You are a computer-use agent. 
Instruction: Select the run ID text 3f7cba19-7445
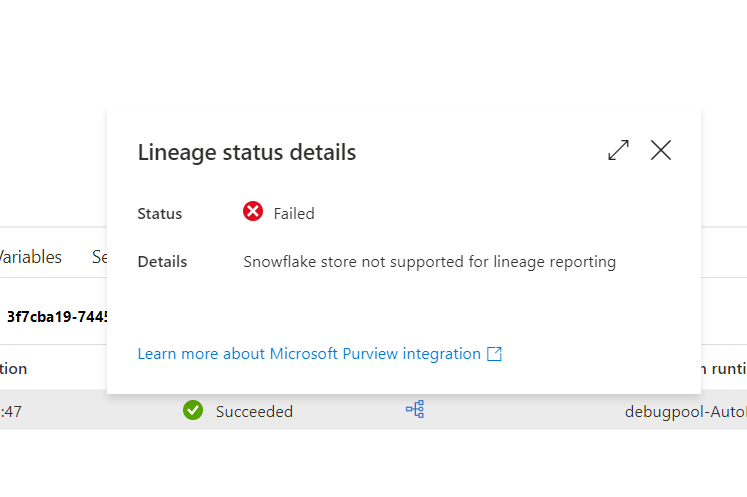(57, 317)
